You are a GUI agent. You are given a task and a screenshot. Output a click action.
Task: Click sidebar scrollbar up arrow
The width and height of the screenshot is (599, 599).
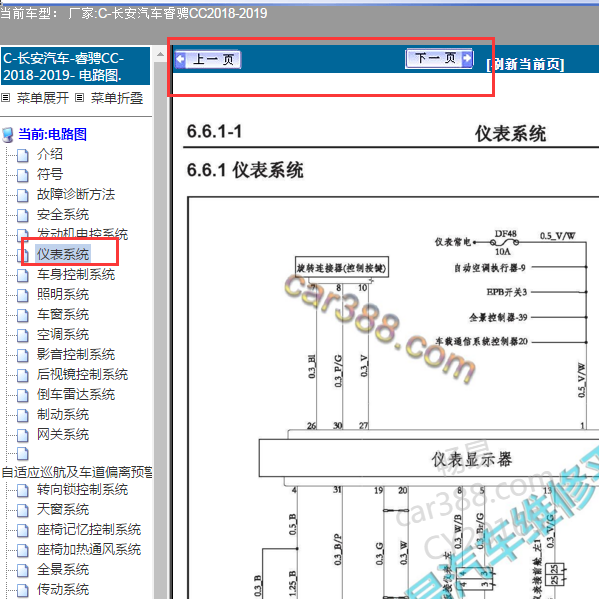click(x=160, y=55)
